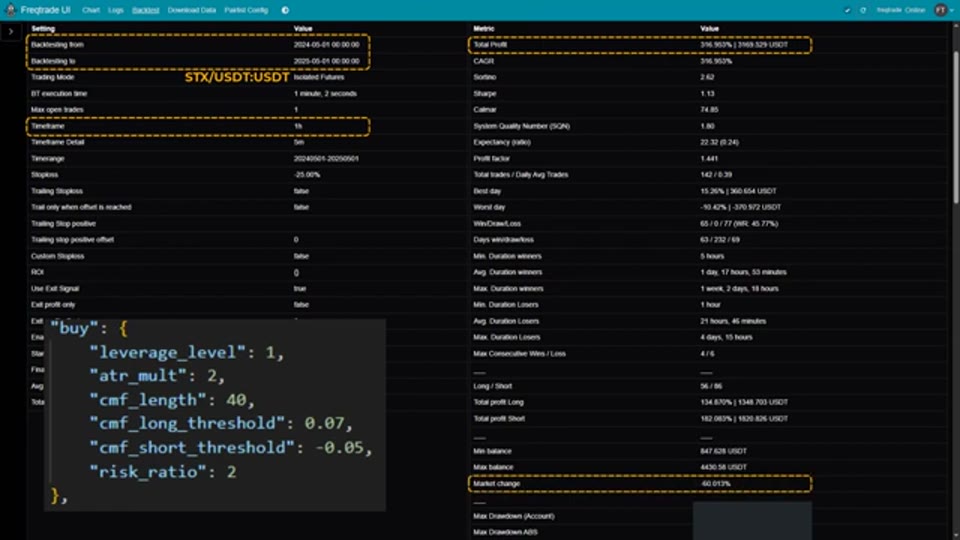Click the freqtrade Online status label

pos(901,10)
